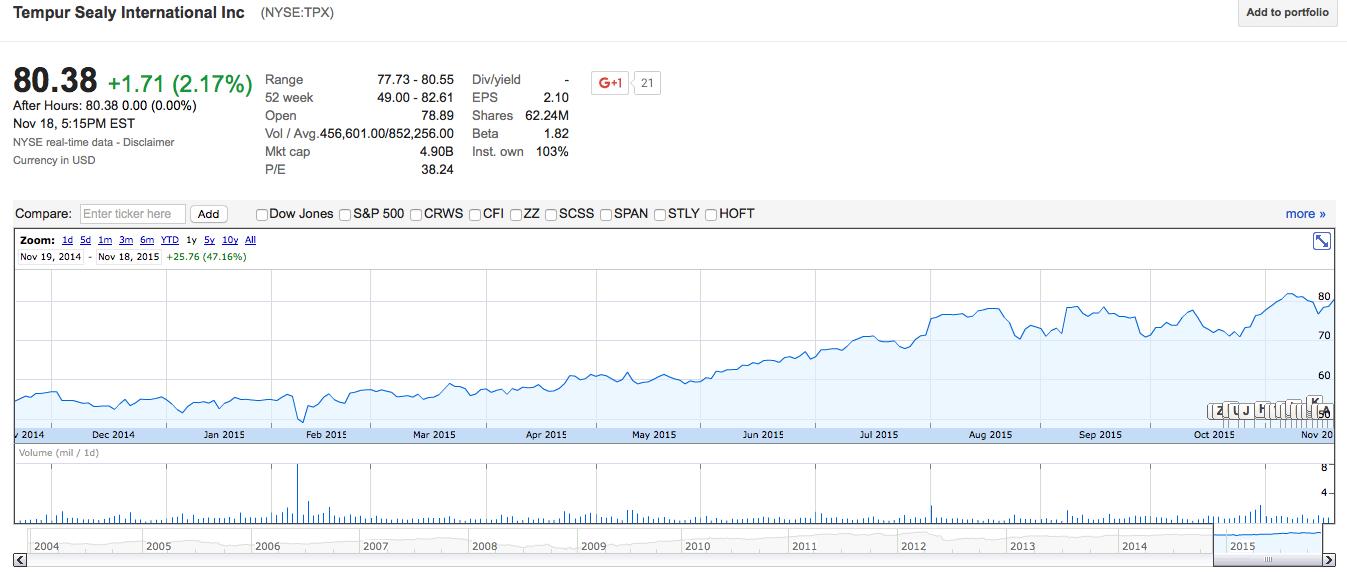Click the timeline range slider handle
This screenshot has width=1347, height=572.
(1268, 560)
